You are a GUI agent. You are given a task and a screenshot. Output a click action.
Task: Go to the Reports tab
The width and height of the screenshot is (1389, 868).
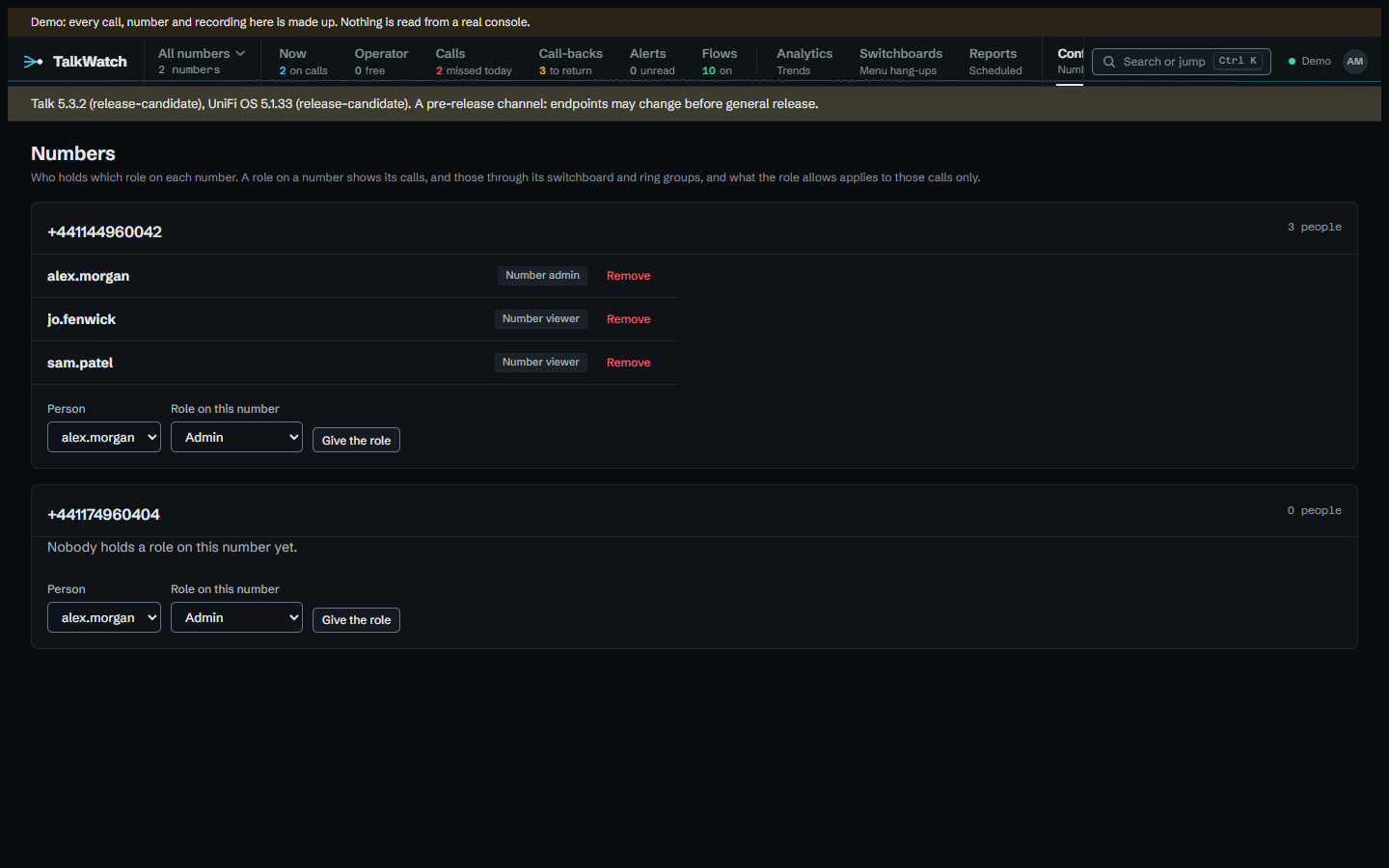click(x=995, y=61)
